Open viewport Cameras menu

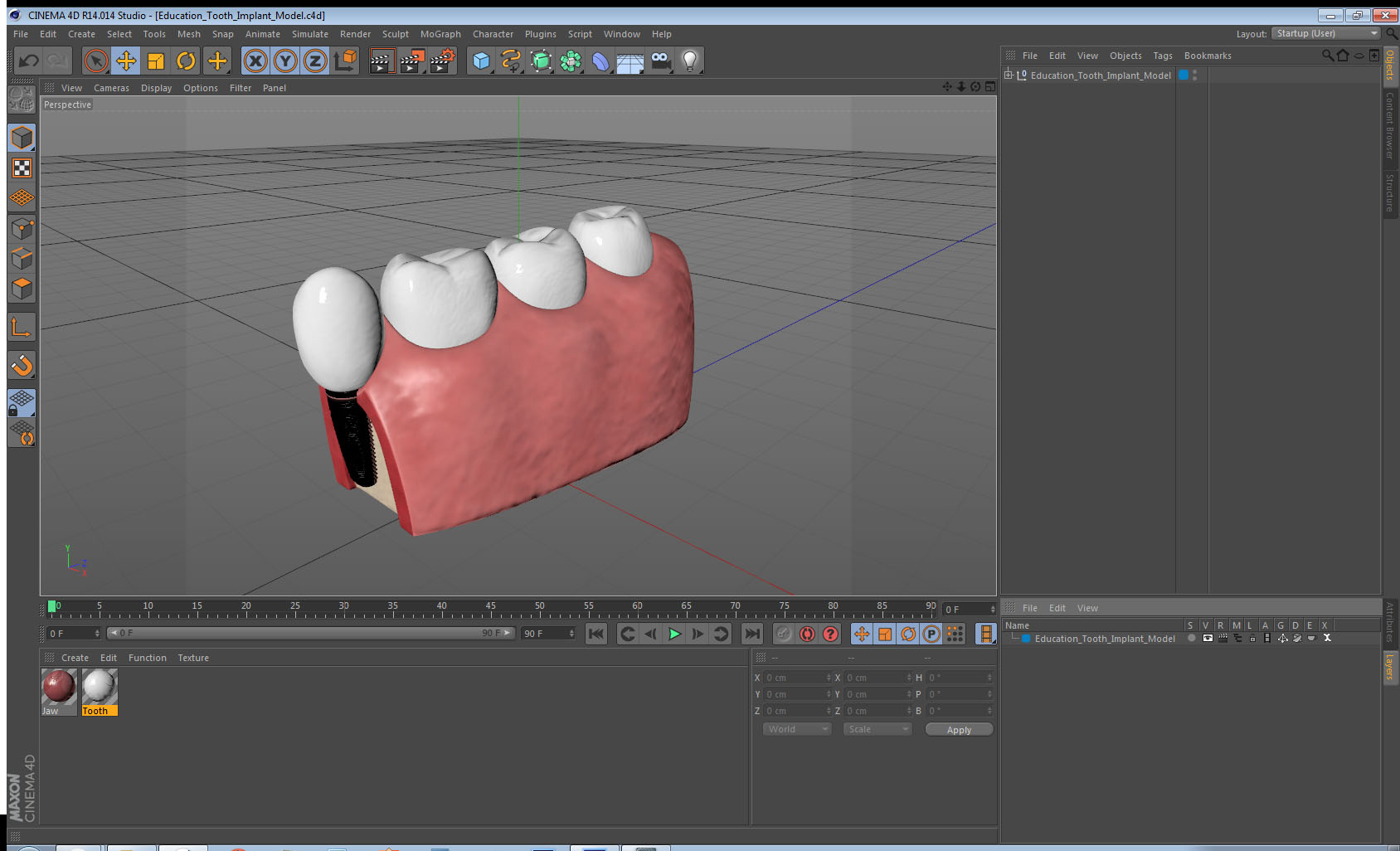(x=111, y=88)
